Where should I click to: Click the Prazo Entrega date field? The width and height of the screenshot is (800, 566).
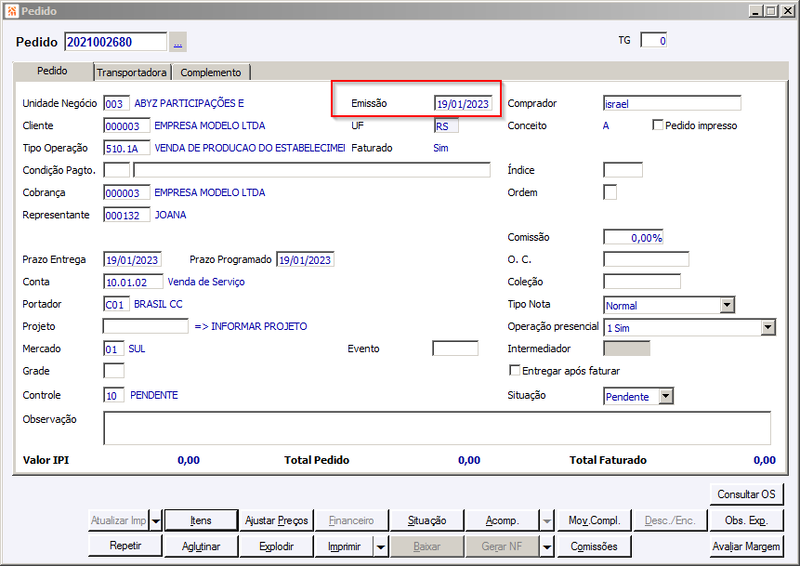133,260
